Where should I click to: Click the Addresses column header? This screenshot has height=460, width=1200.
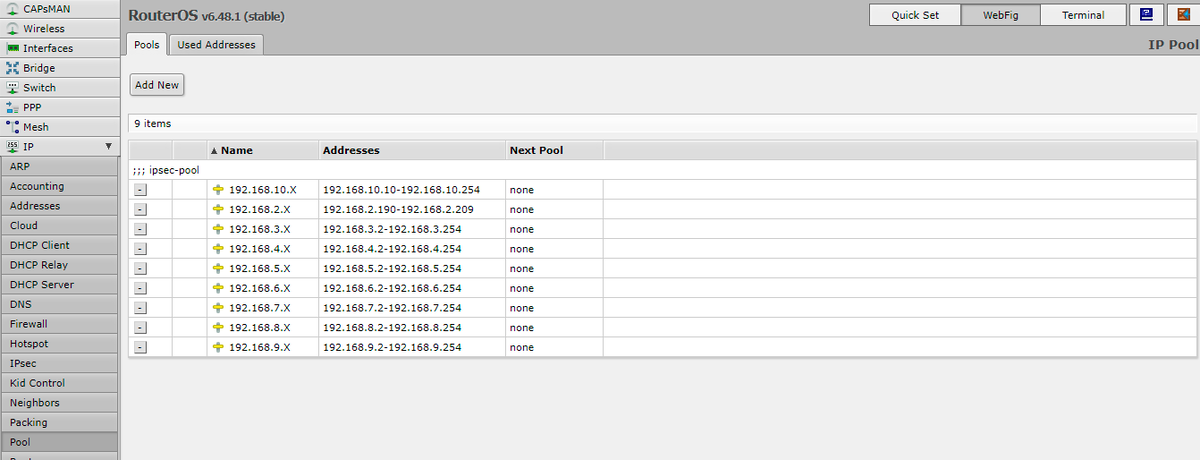click(x=411, y=150)
